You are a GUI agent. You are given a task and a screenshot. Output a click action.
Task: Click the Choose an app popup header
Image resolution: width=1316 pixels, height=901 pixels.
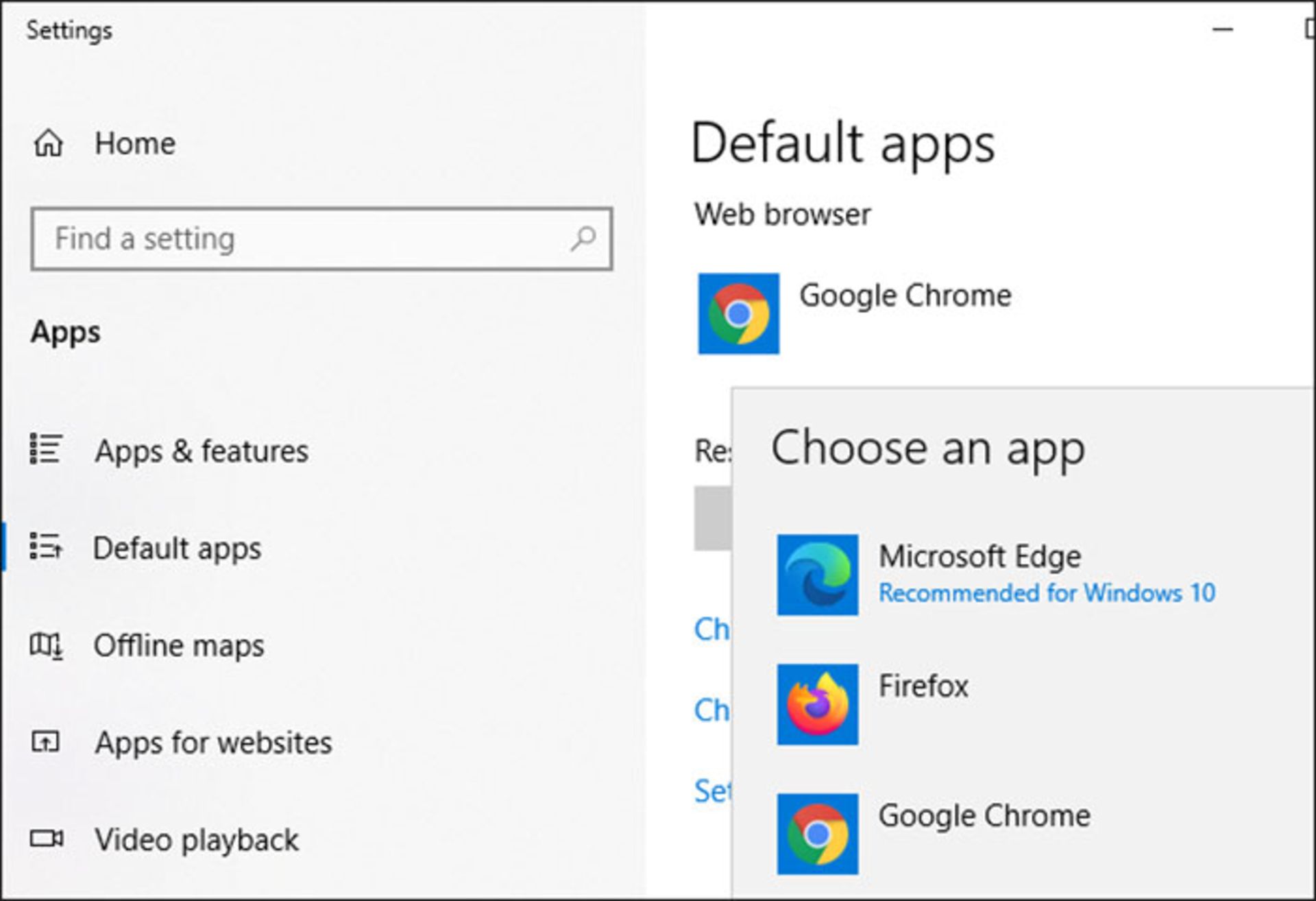tap(927, 448)
